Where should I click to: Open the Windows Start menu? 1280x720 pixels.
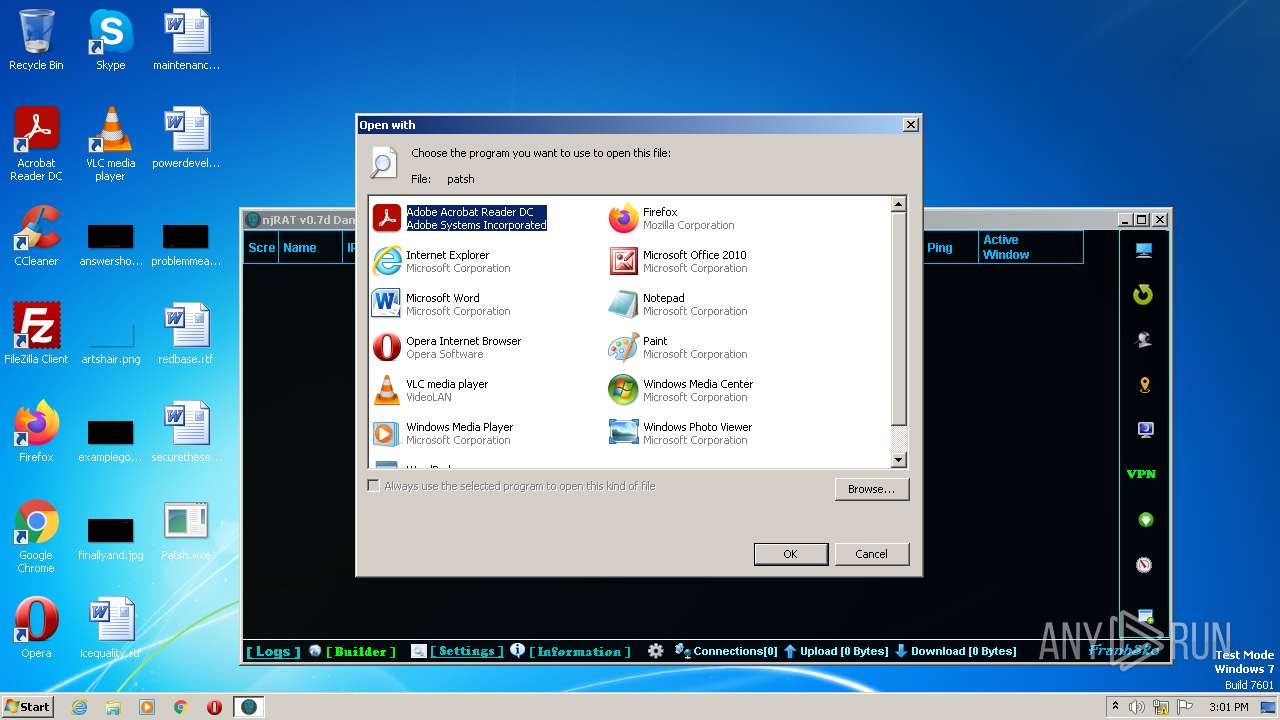27,706
